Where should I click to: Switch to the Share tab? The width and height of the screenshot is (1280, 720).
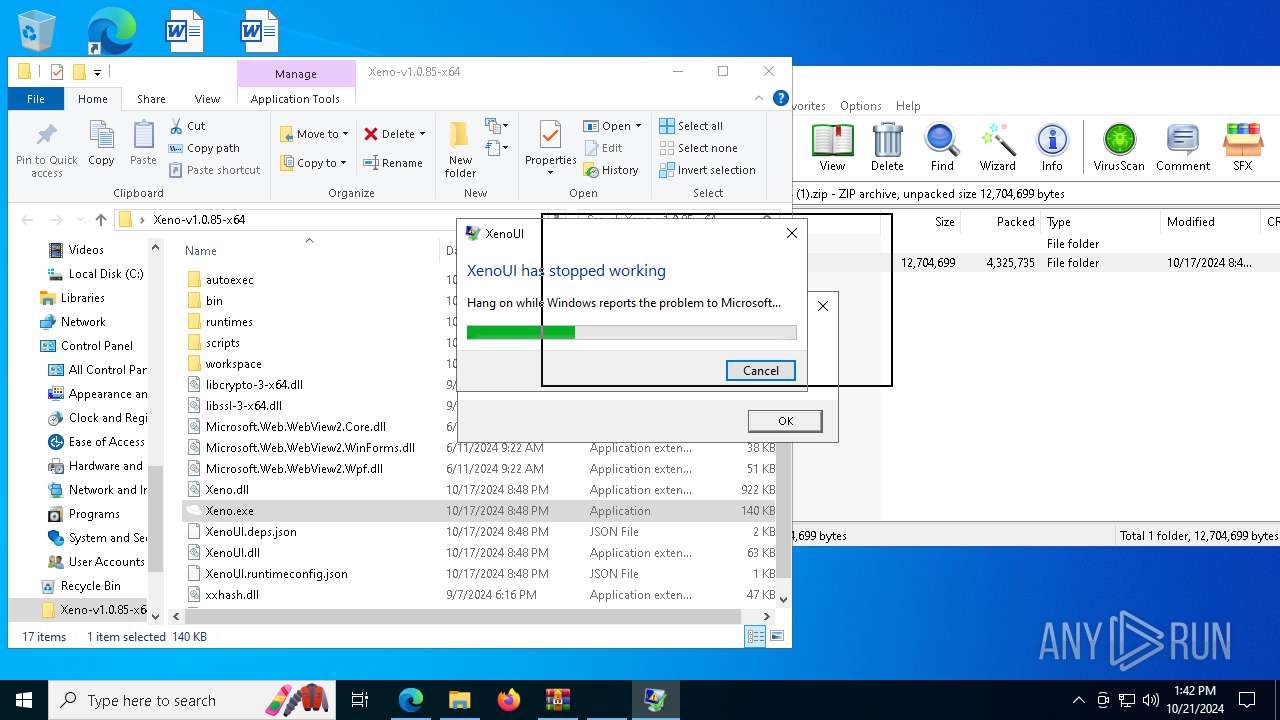(151, 99)
